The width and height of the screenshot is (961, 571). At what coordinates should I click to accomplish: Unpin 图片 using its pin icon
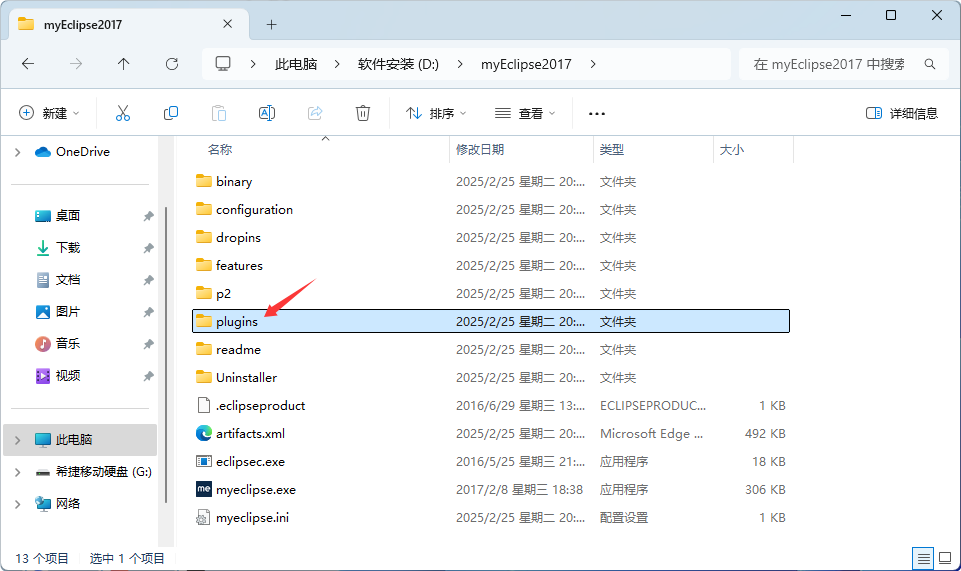(148, 312)
